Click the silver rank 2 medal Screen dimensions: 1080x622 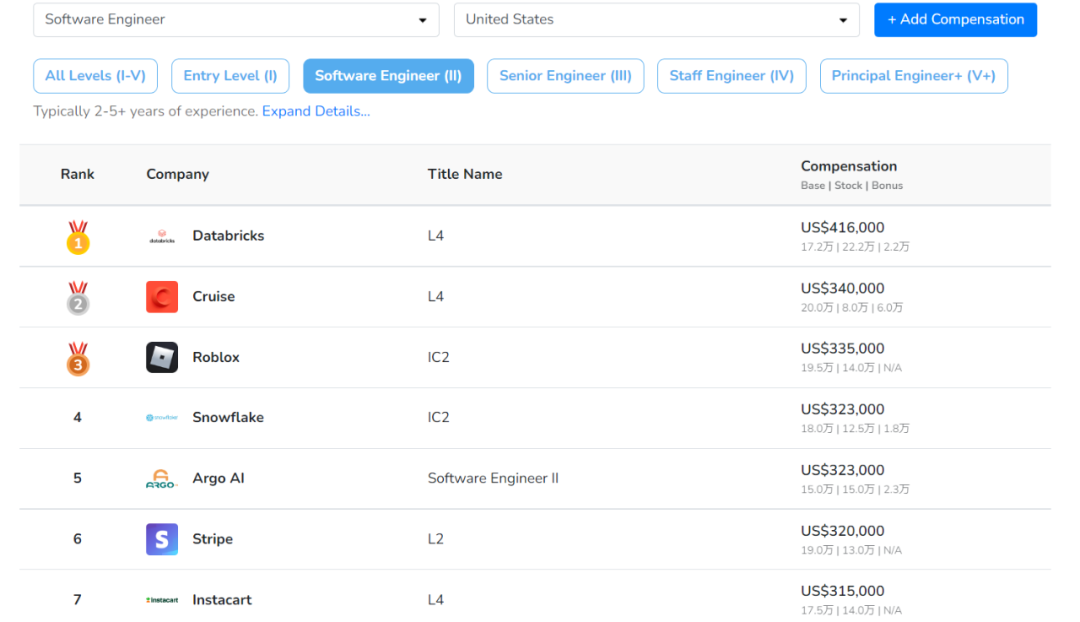tap(77, 297)
